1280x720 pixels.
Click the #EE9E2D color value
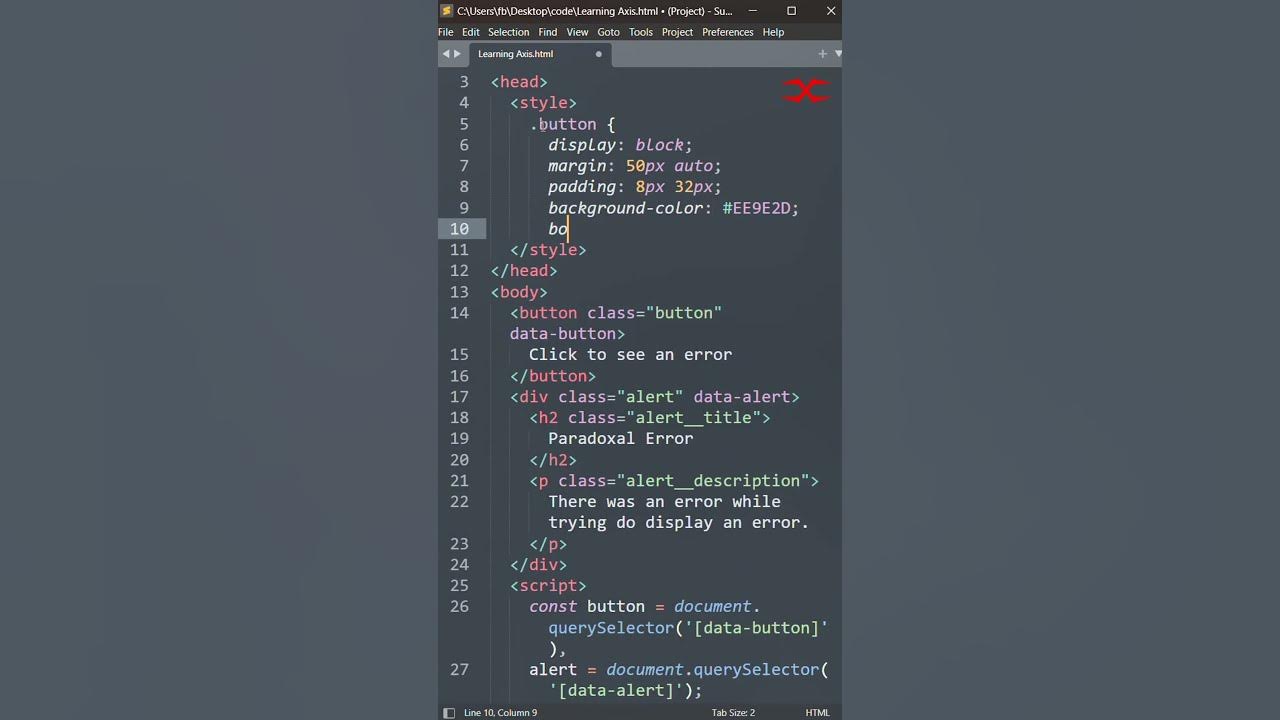(x=756, y=208)
